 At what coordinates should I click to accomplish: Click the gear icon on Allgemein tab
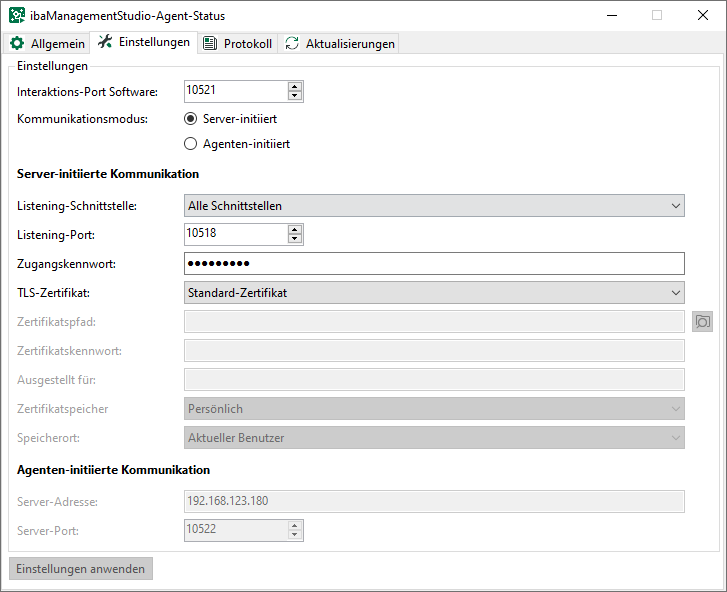coord(17,44)
